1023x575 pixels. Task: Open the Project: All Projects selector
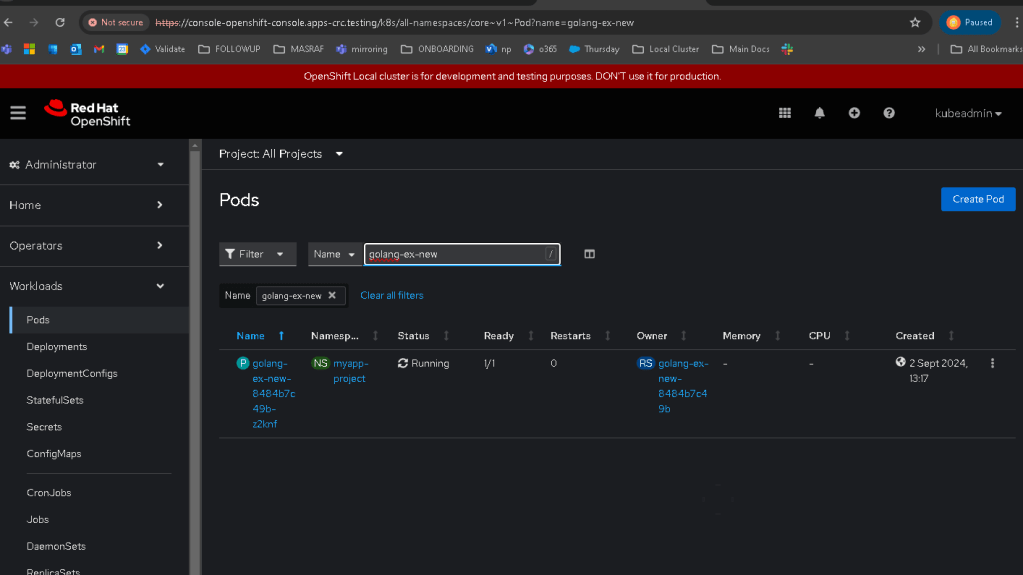(281, 154)
